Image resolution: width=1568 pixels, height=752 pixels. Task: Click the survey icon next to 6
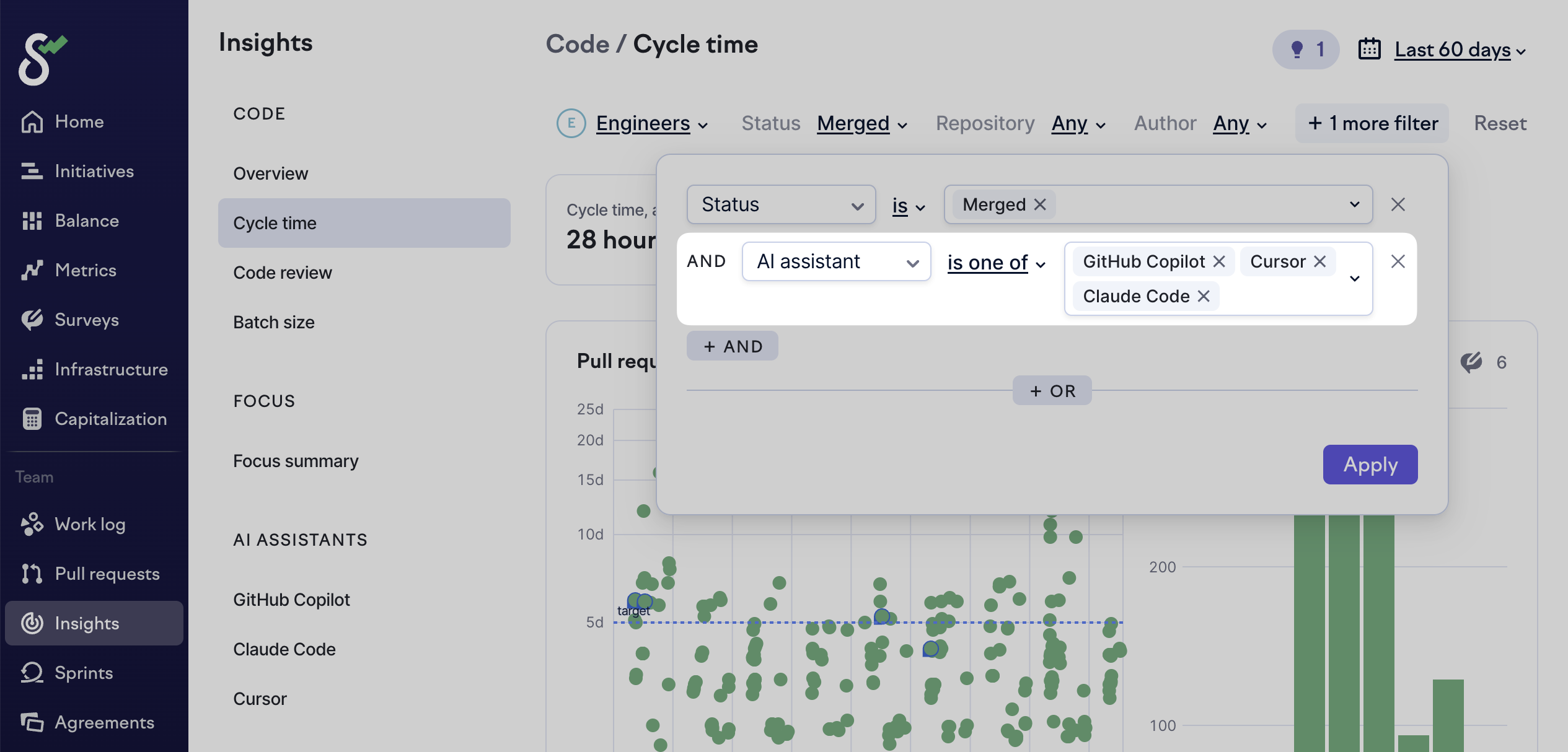[1471, 362]
